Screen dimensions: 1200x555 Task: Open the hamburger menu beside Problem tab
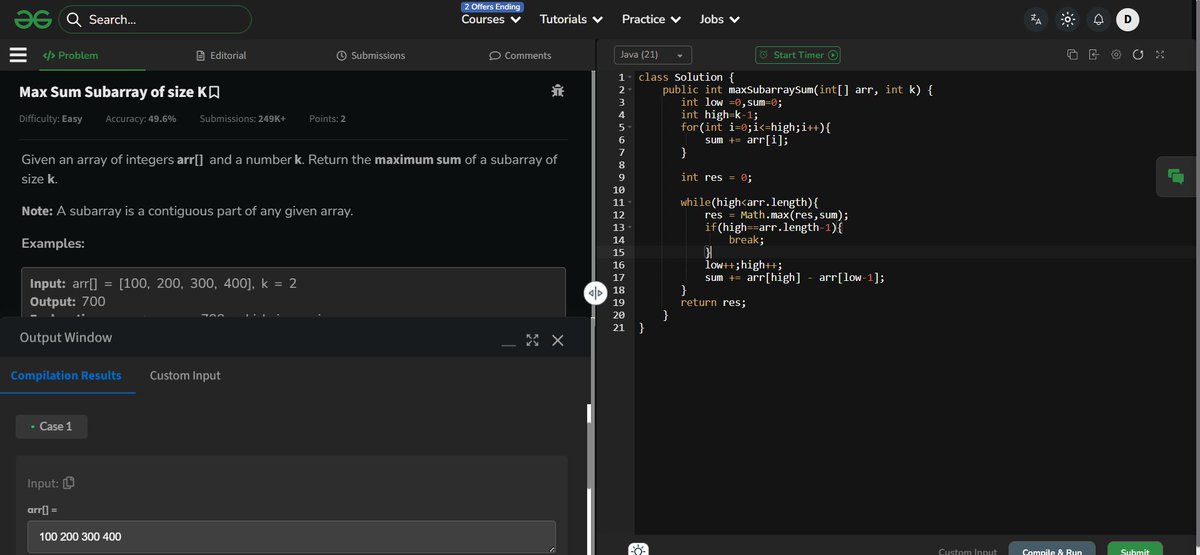tap(18, 55)
